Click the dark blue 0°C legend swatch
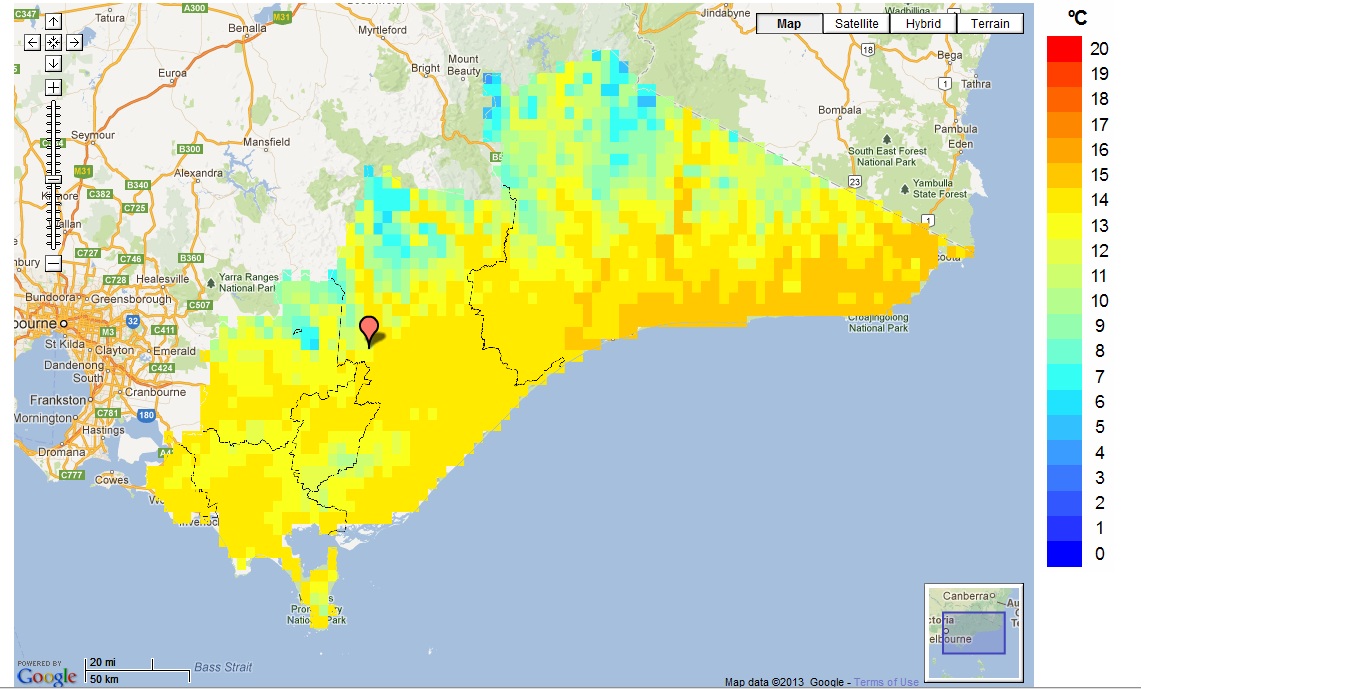The width and height of the screenshot is (1360, 689). click(1064, 554)
